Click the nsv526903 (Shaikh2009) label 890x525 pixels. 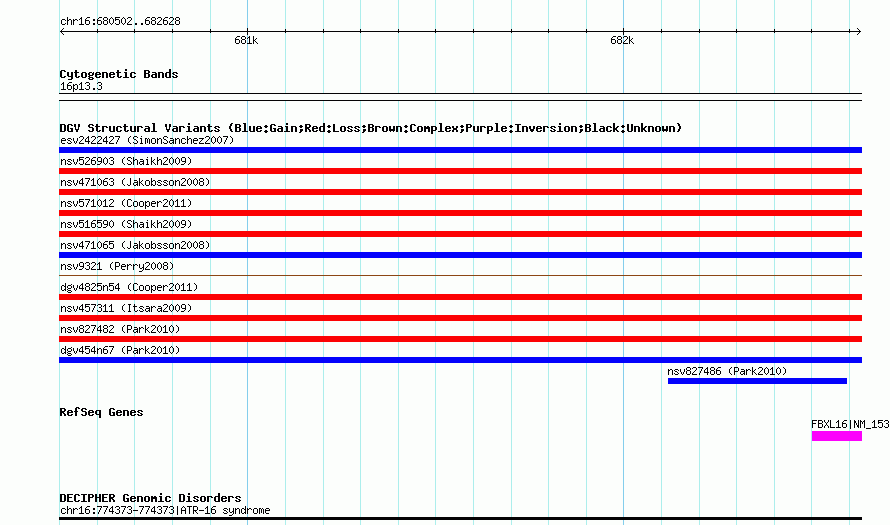tap(126, 161)
